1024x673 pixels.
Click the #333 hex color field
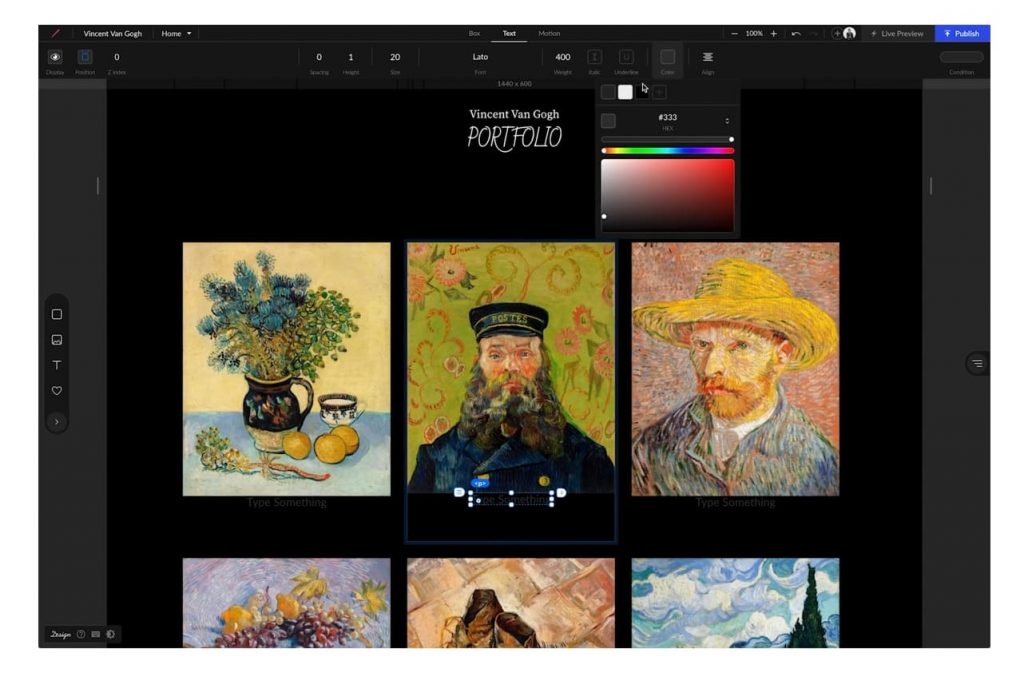[x=667, y=117]
